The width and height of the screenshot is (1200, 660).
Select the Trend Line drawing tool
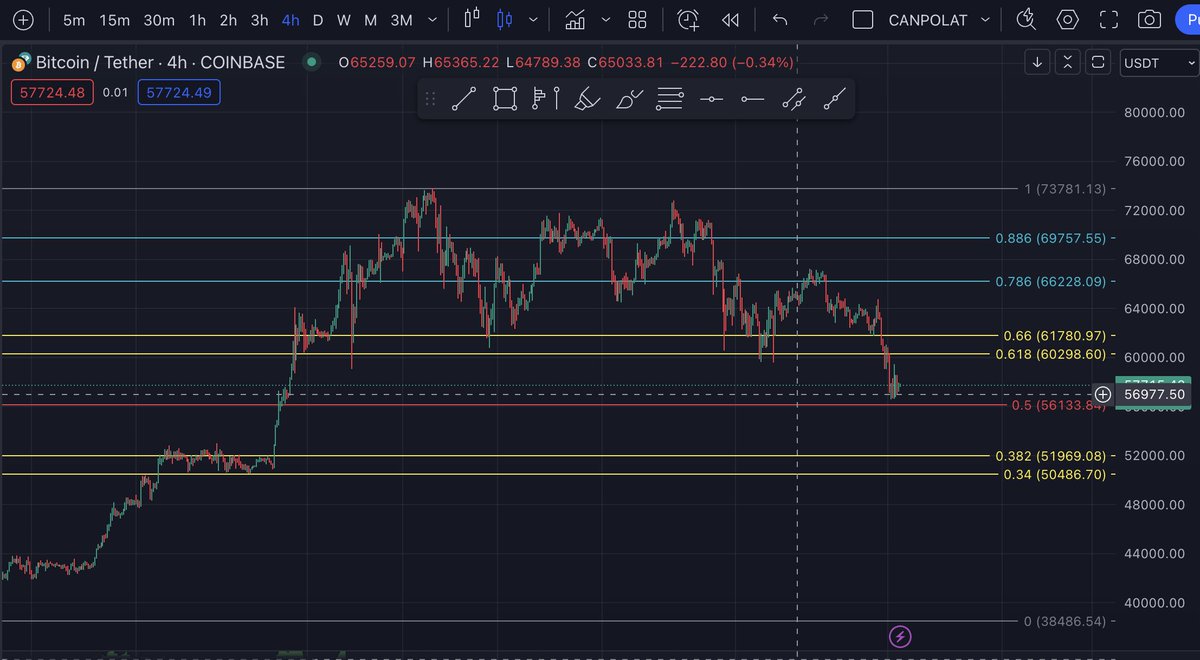tap(463, 98)
